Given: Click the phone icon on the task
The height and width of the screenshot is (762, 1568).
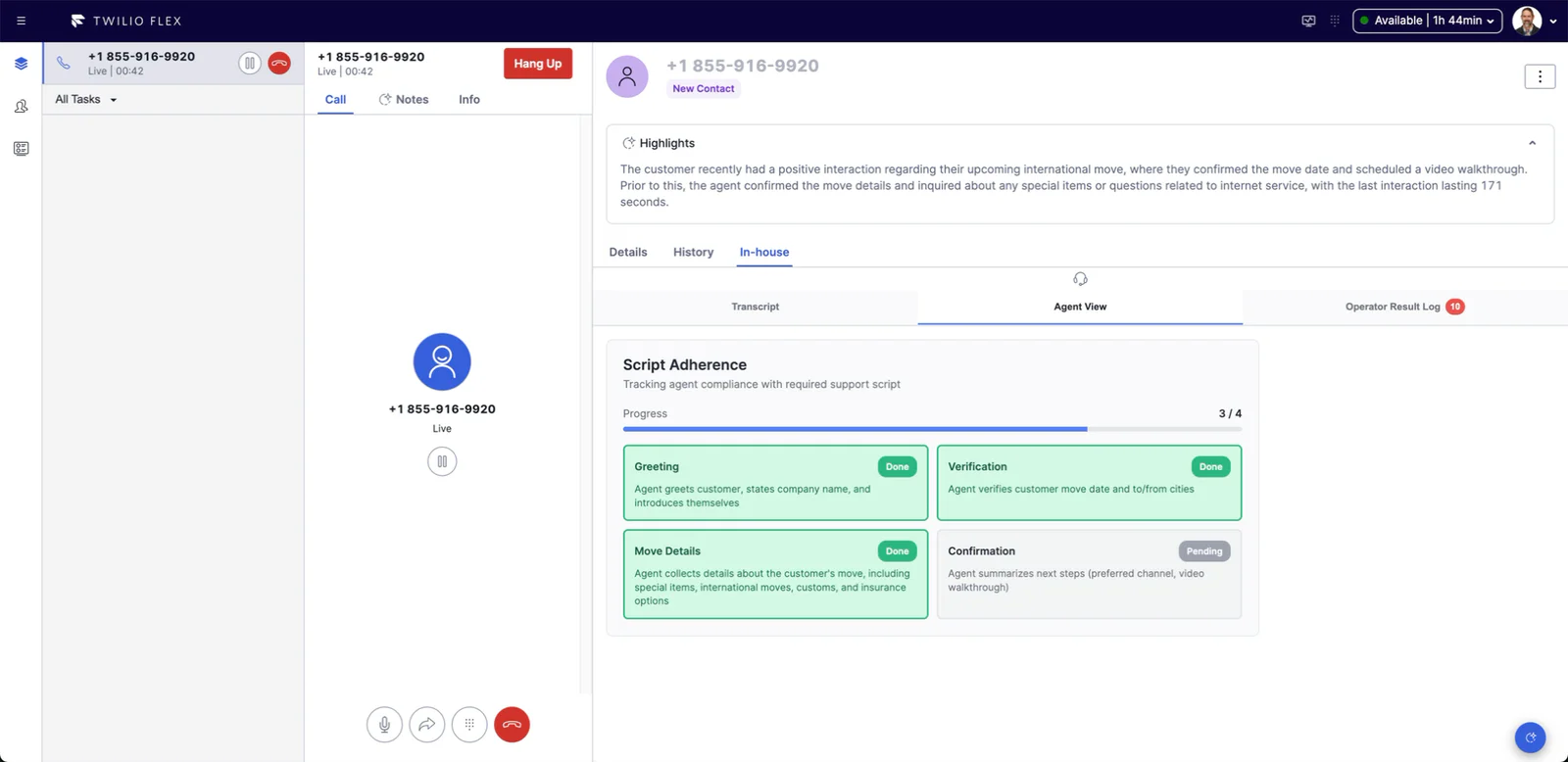Looking at the screenshot, I should coord(64,64).
